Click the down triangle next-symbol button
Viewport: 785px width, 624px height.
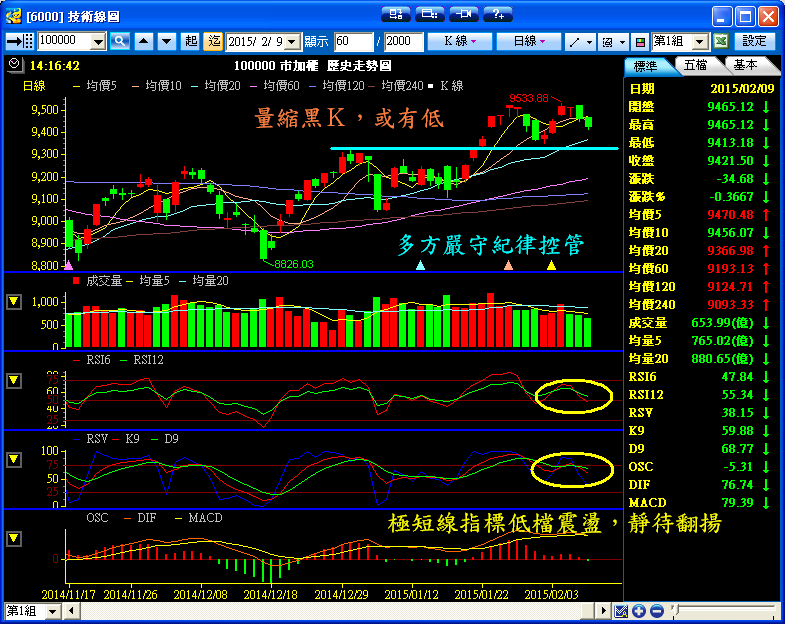[166, 41]
